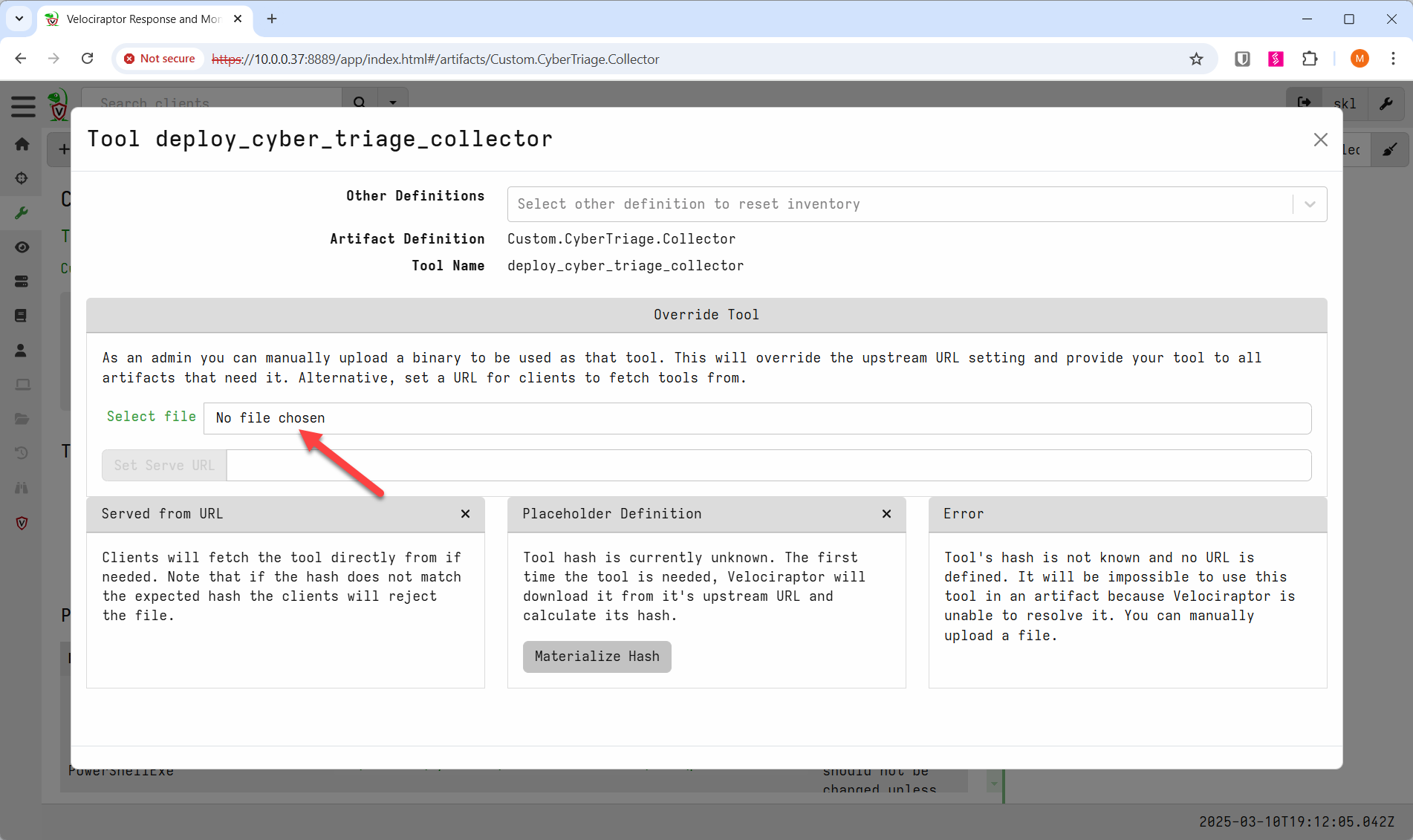This screenshot has width=1413, height=840.
Task: Click the Velociraptor shield icon at sidebar bottom
Action: tap(22, 523)
